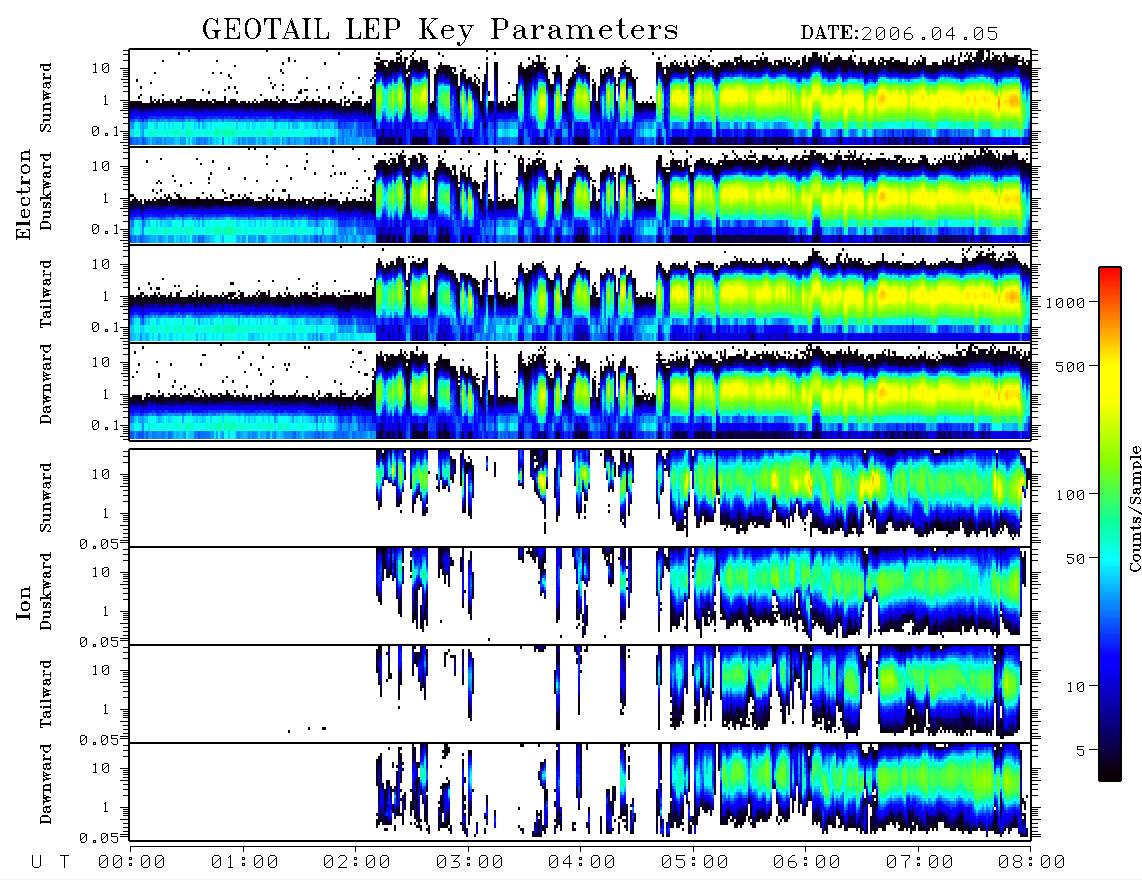Select the 1000 color bar tick label

point(1066,303)
